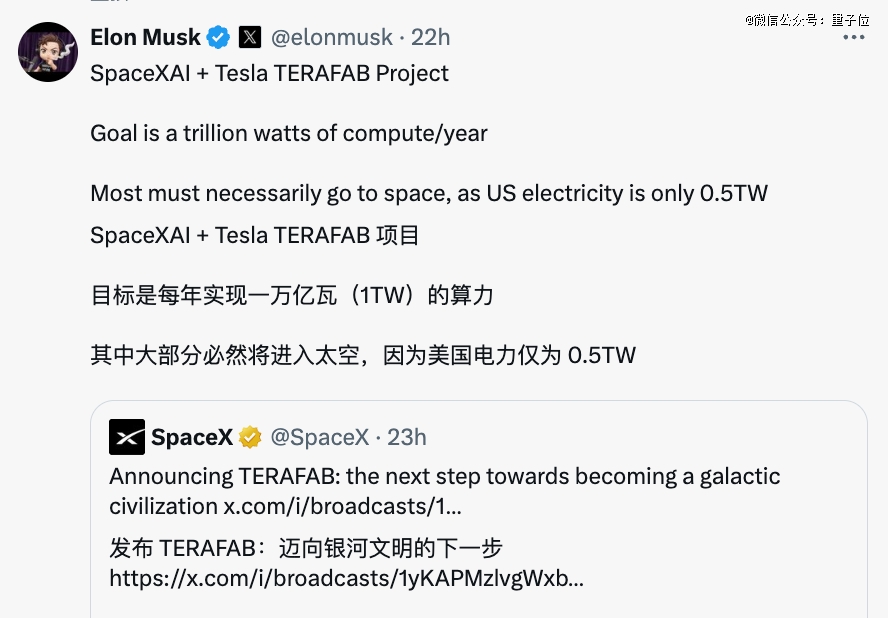Click the X affiliation badge next to Elon Musk
This screenshot has width=888, height=618.
tap(250, 38)
